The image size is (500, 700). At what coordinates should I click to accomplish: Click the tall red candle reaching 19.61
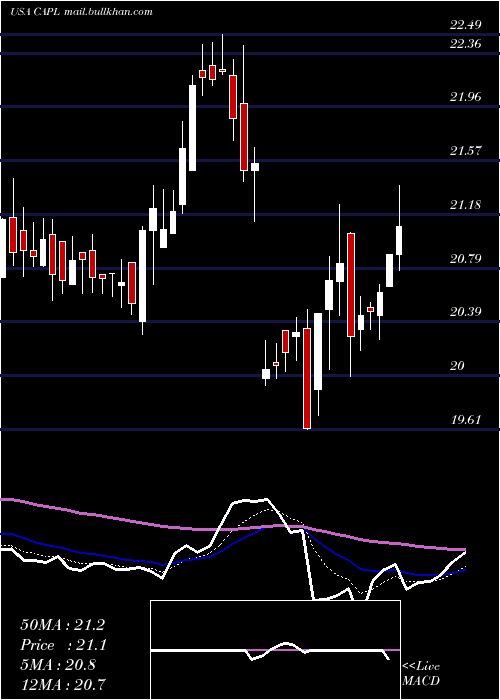click(307, 378)
